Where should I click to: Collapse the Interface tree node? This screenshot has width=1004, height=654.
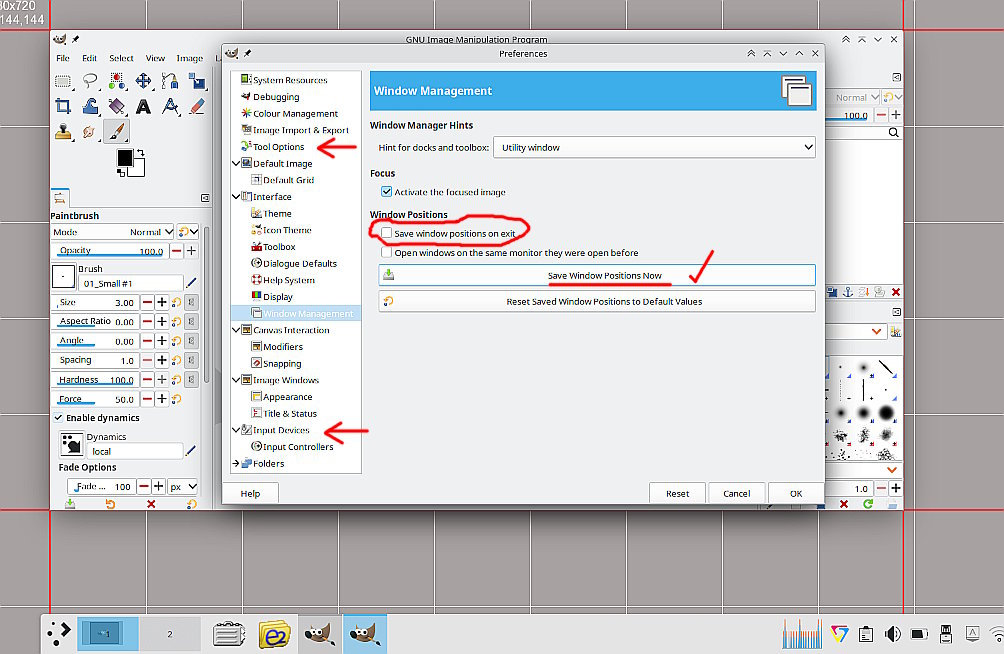coord(236,197)
